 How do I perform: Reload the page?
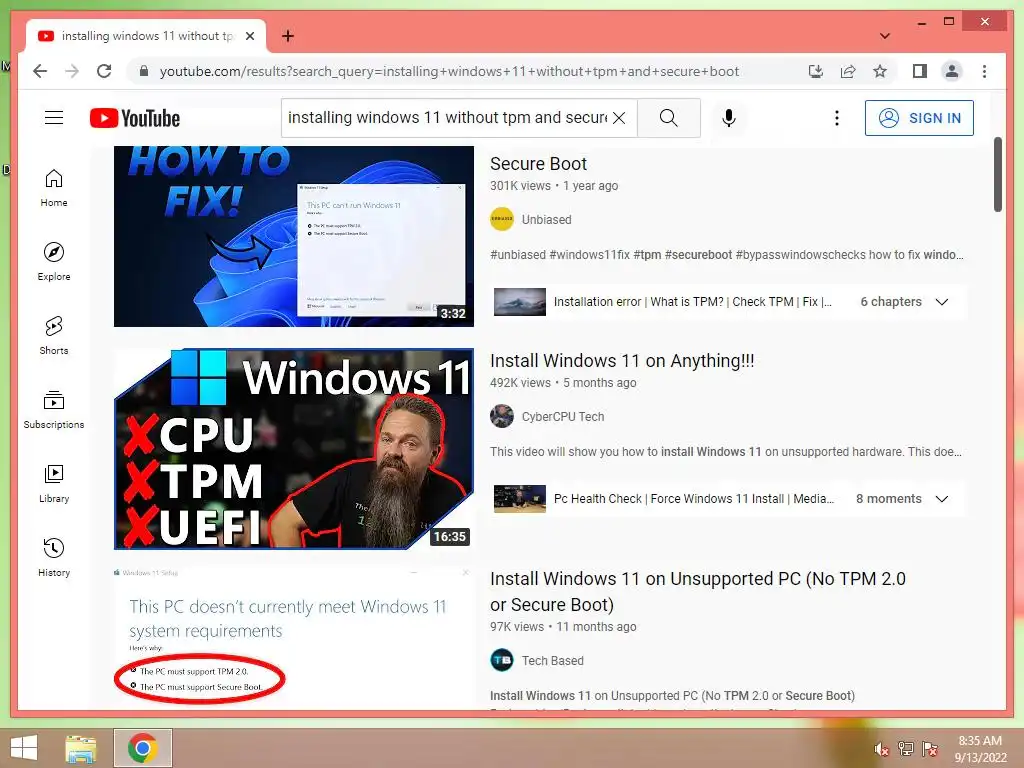tap(104, 71)
